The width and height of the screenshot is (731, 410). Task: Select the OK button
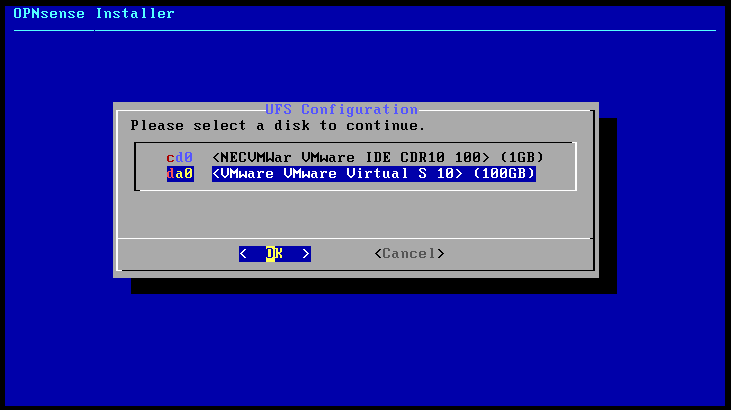[x=275, y=254]
